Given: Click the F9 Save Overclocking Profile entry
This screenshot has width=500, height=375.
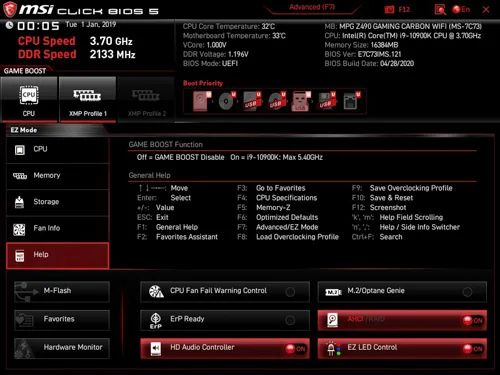Looking at the screenshot, I should [402, 188].
